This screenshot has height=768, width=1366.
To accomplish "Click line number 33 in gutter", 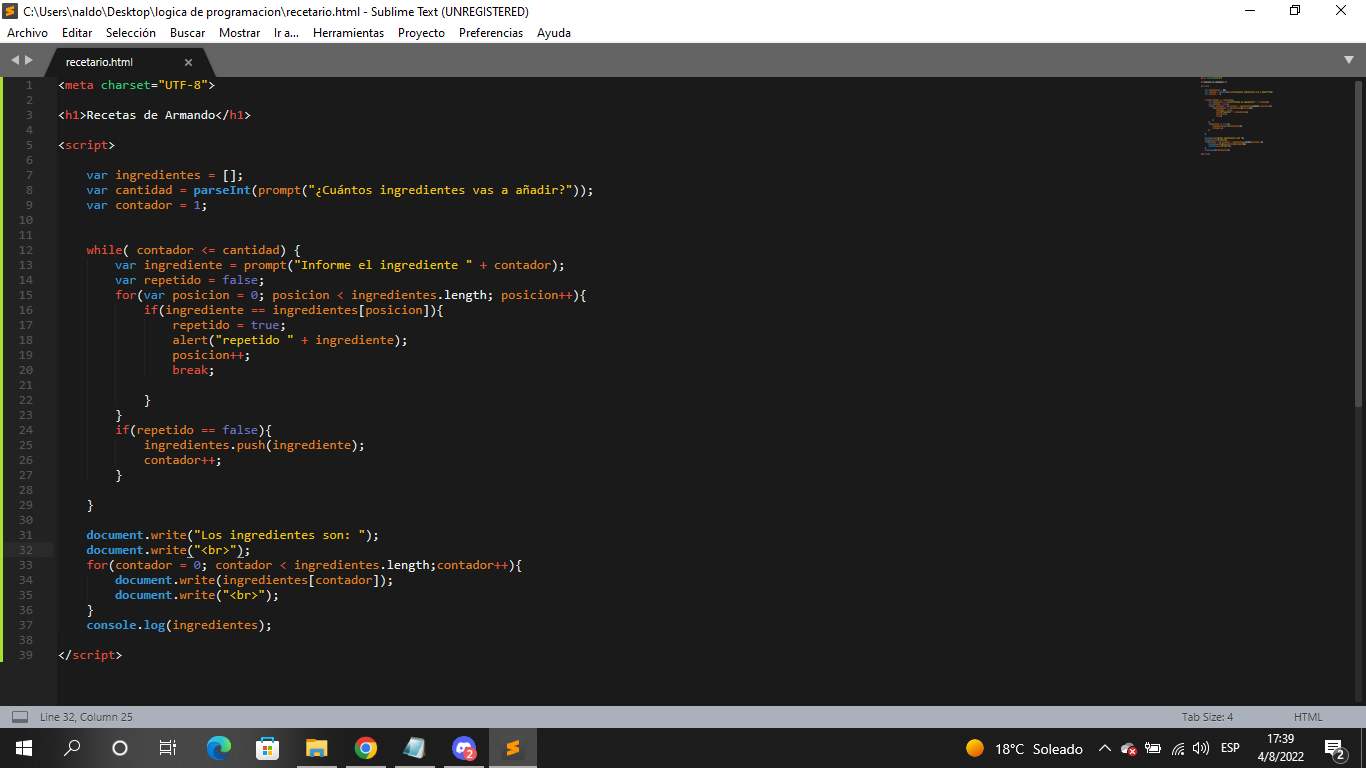I will (26, 565).
